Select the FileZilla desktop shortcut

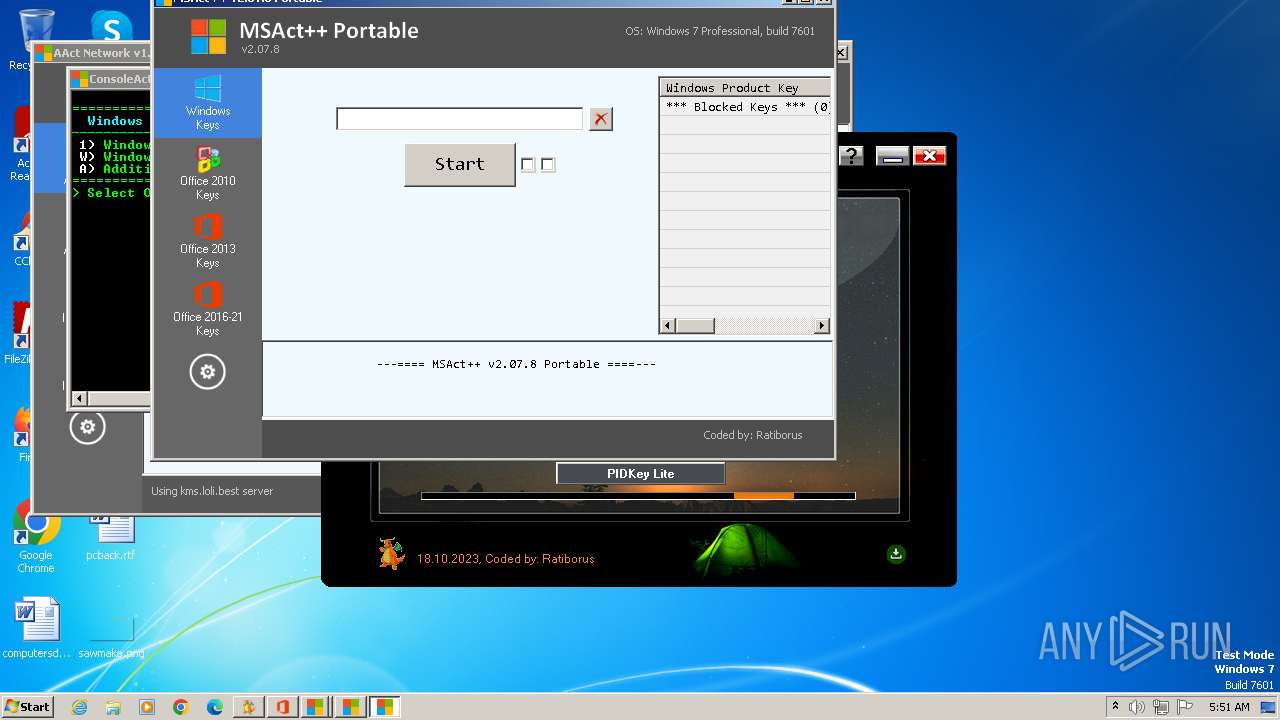point(20,335)
